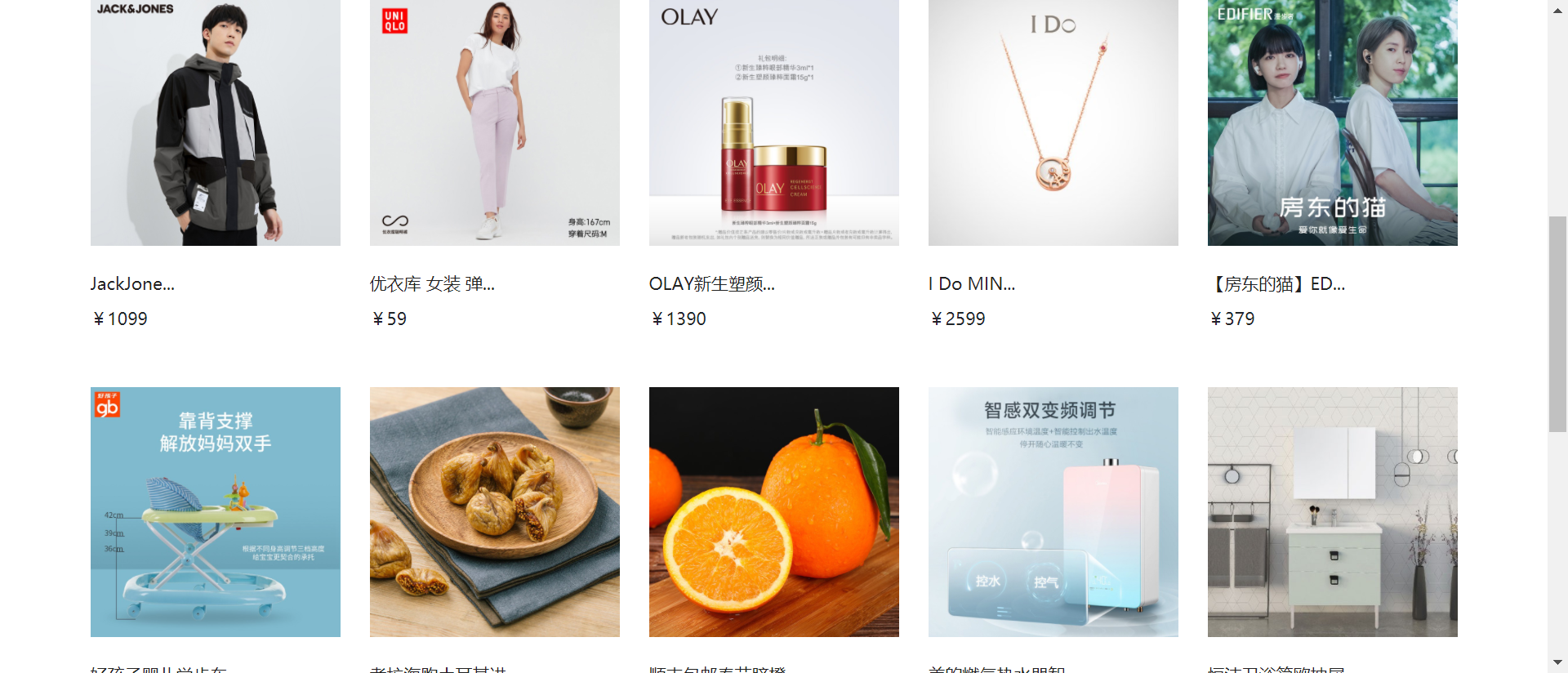Click the vertical scrollbar thumb
This screenshot has height=673, width=1568.
pyautogui.click(x=1557, y=323)
